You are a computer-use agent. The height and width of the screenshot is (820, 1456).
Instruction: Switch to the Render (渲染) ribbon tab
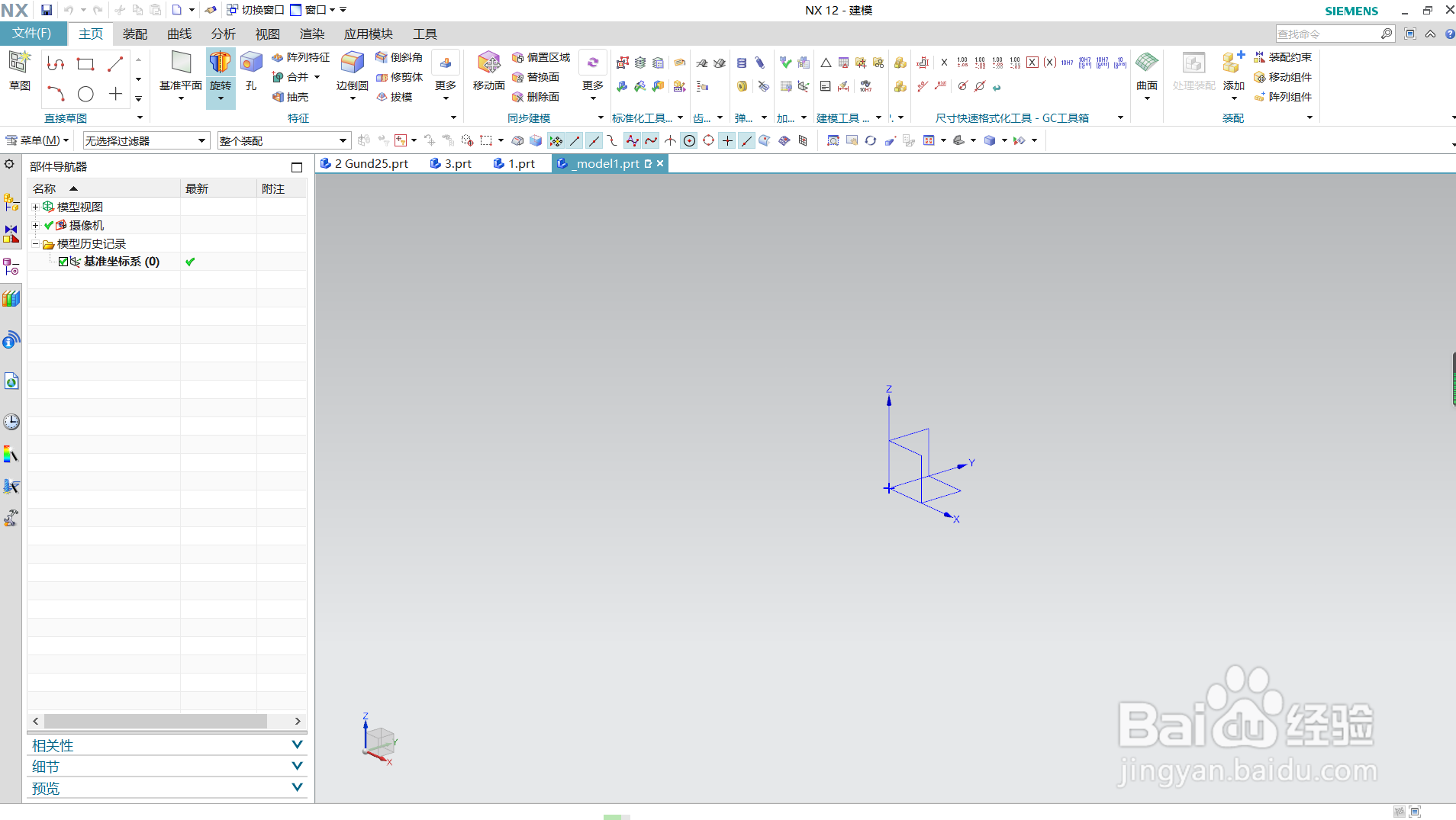click(x=312, y=34)
